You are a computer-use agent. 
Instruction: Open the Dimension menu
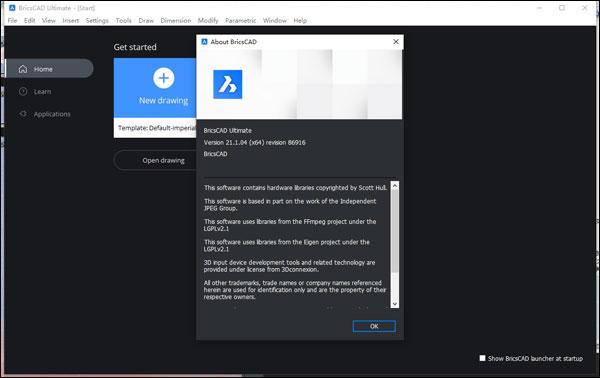point(176,20)
